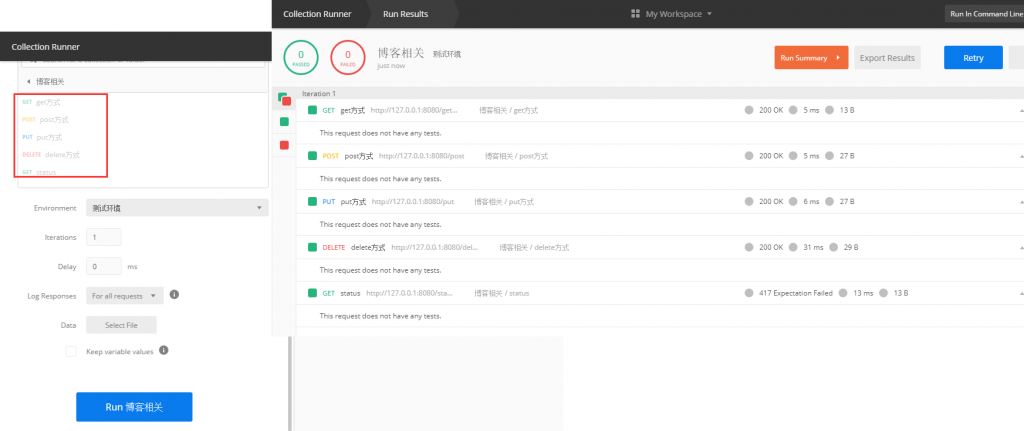Open the My Workspace dropdown
This screenshot has height=431, width=1024.
(x=671, y=14)
